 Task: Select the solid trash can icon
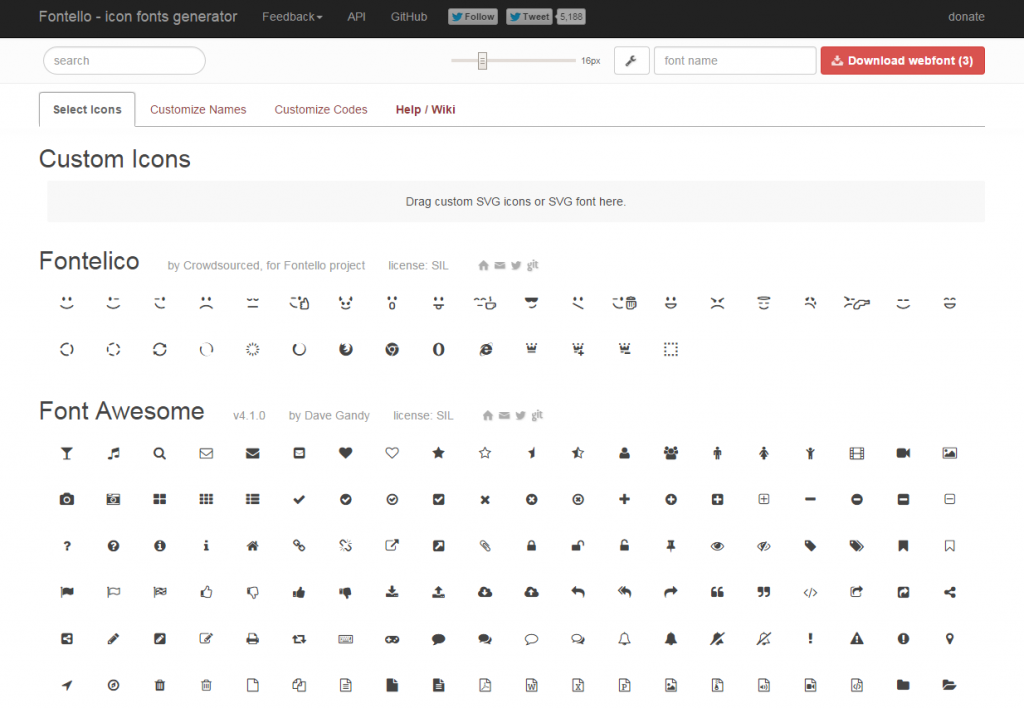click(x=159, y=685)
